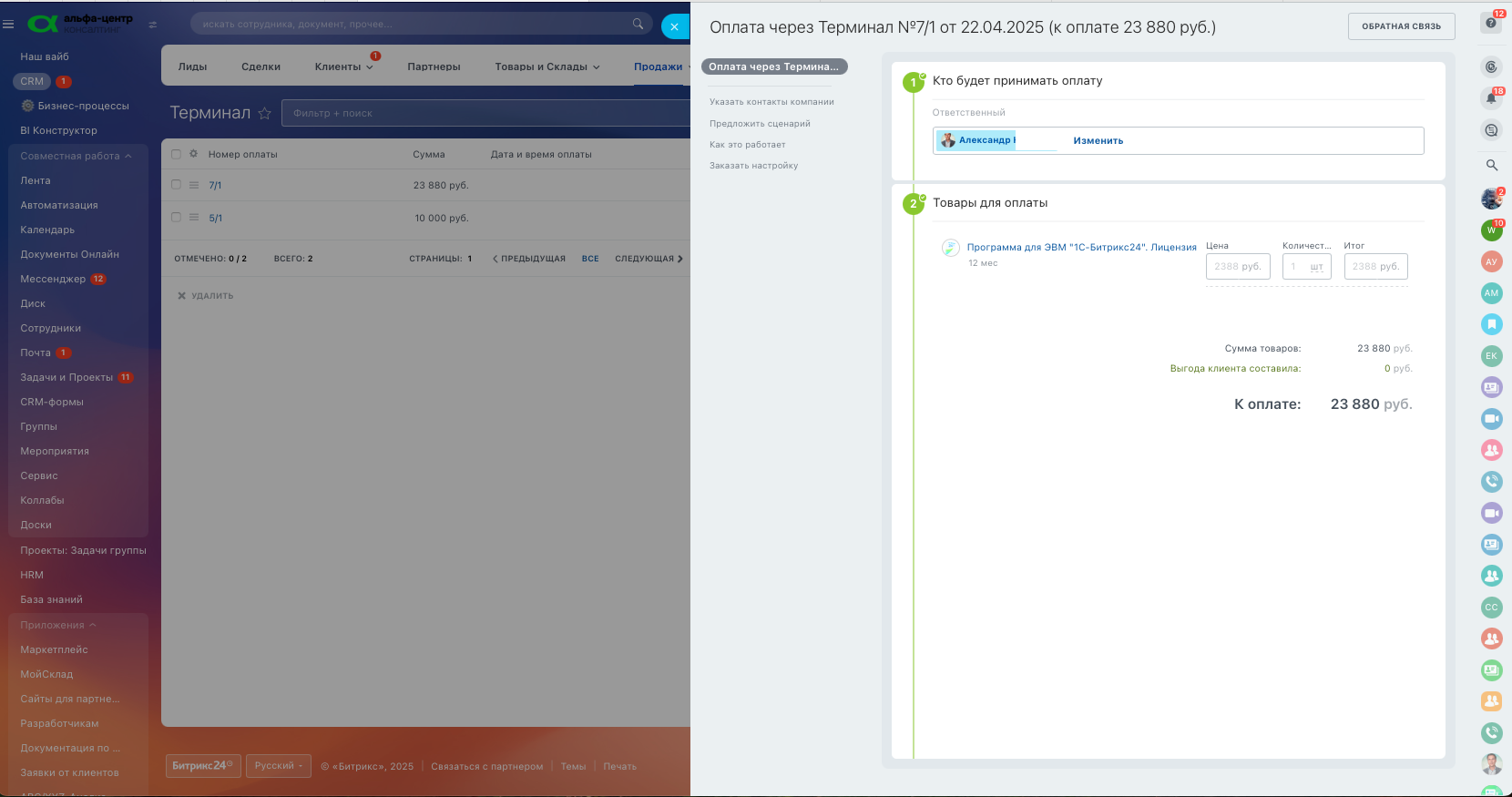Click the Количество field showing 1 шт
This screenshot has height=797, width=1512.
[1307, 266]
